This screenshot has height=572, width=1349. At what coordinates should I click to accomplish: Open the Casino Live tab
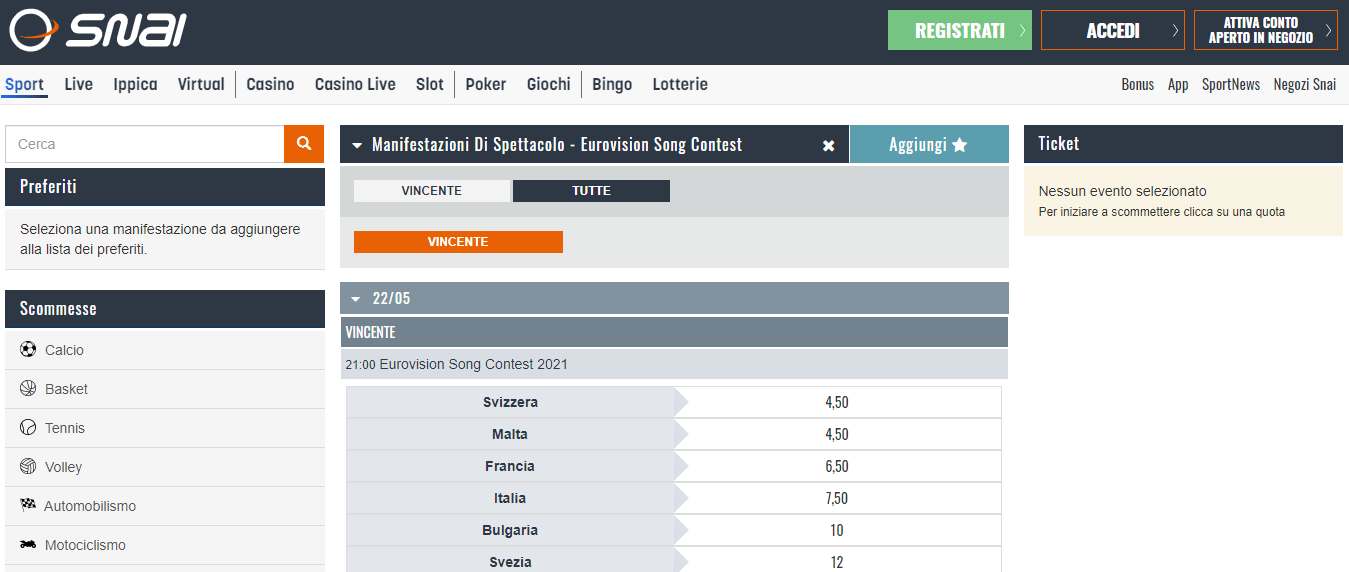(x=355, y=85)
